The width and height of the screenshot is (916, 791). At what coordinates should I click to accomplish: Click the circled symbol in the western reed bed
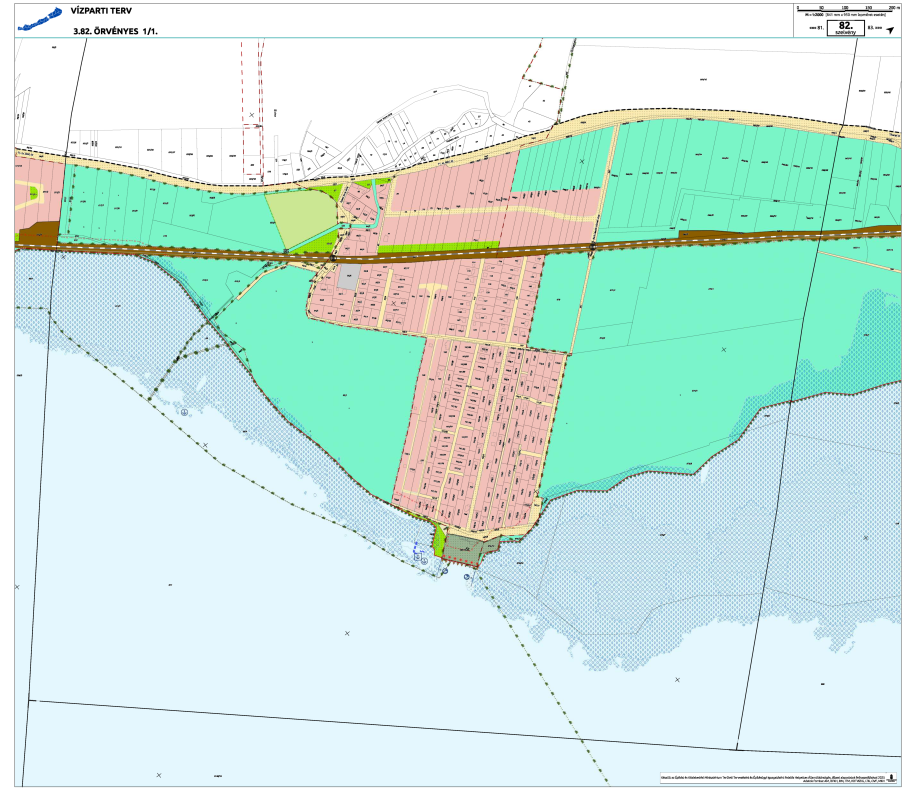click(x=184, y=411)
